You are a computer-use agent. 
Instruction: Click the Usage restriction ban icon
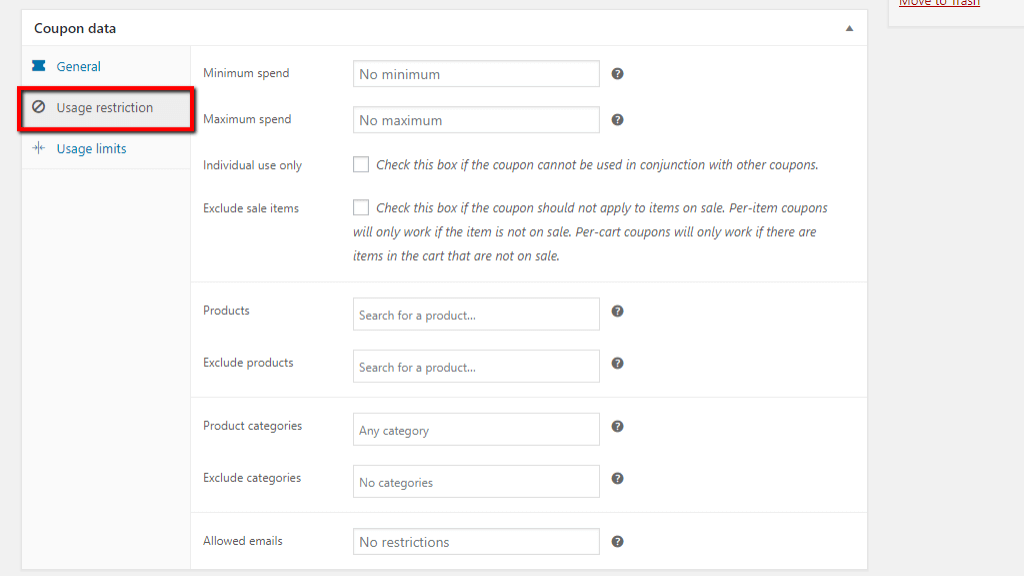point(39,106)
